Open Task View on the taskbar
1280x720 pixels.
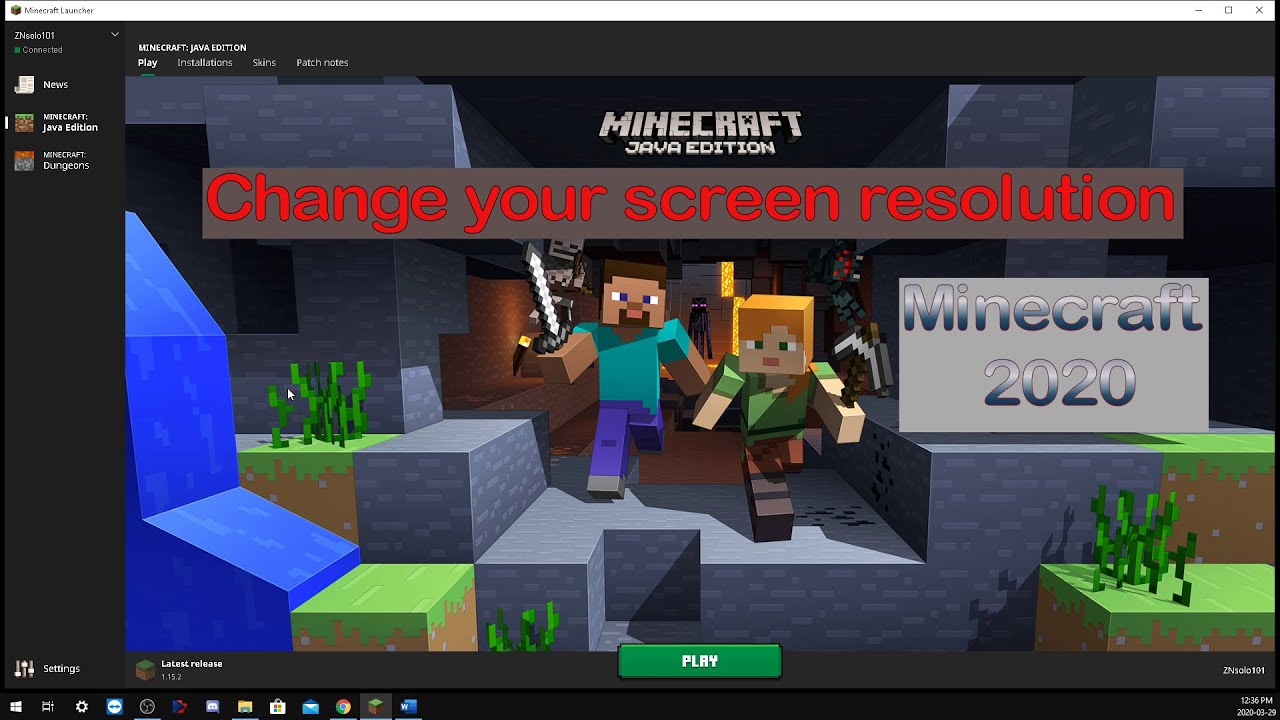[48, 706]
